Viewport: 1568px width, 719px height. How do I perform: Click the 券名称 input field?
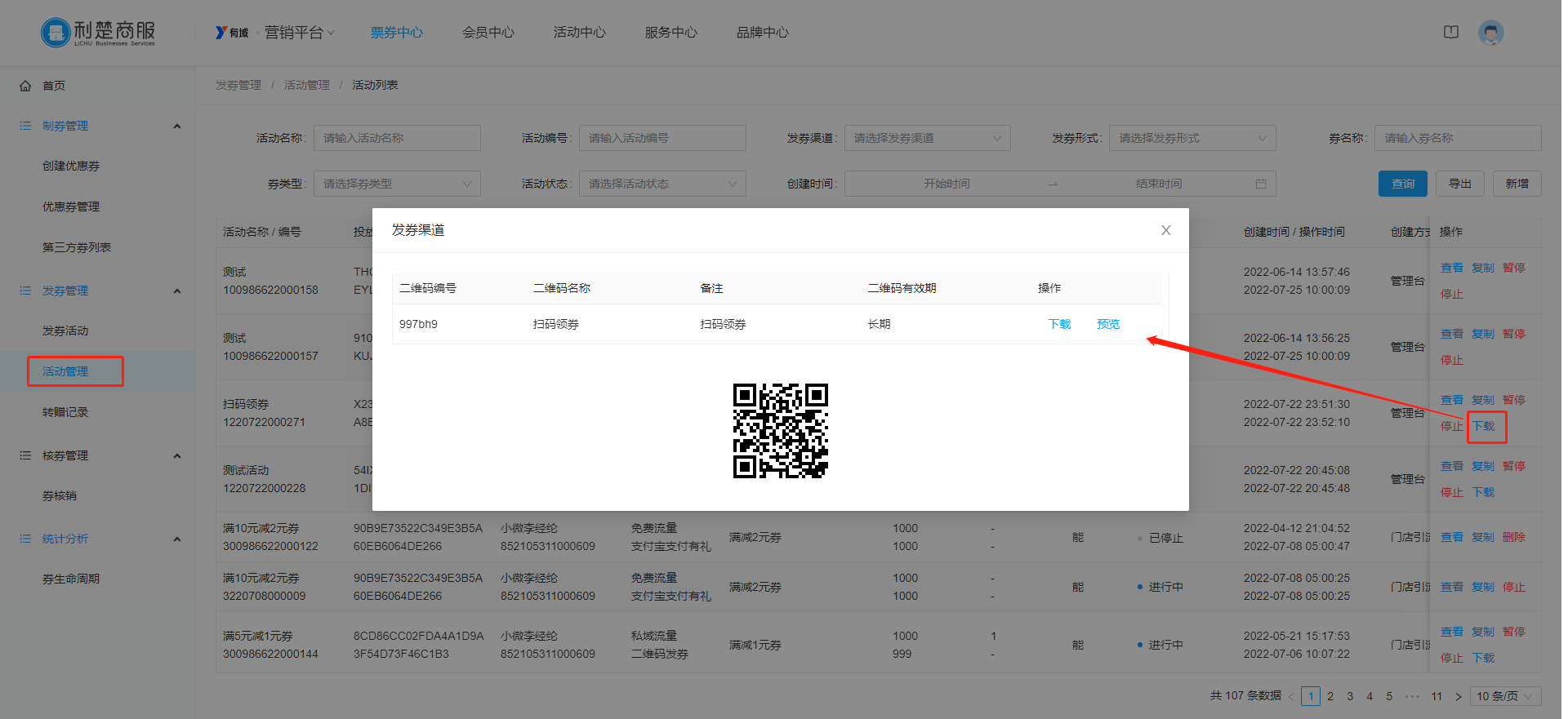click(1458, 138)
